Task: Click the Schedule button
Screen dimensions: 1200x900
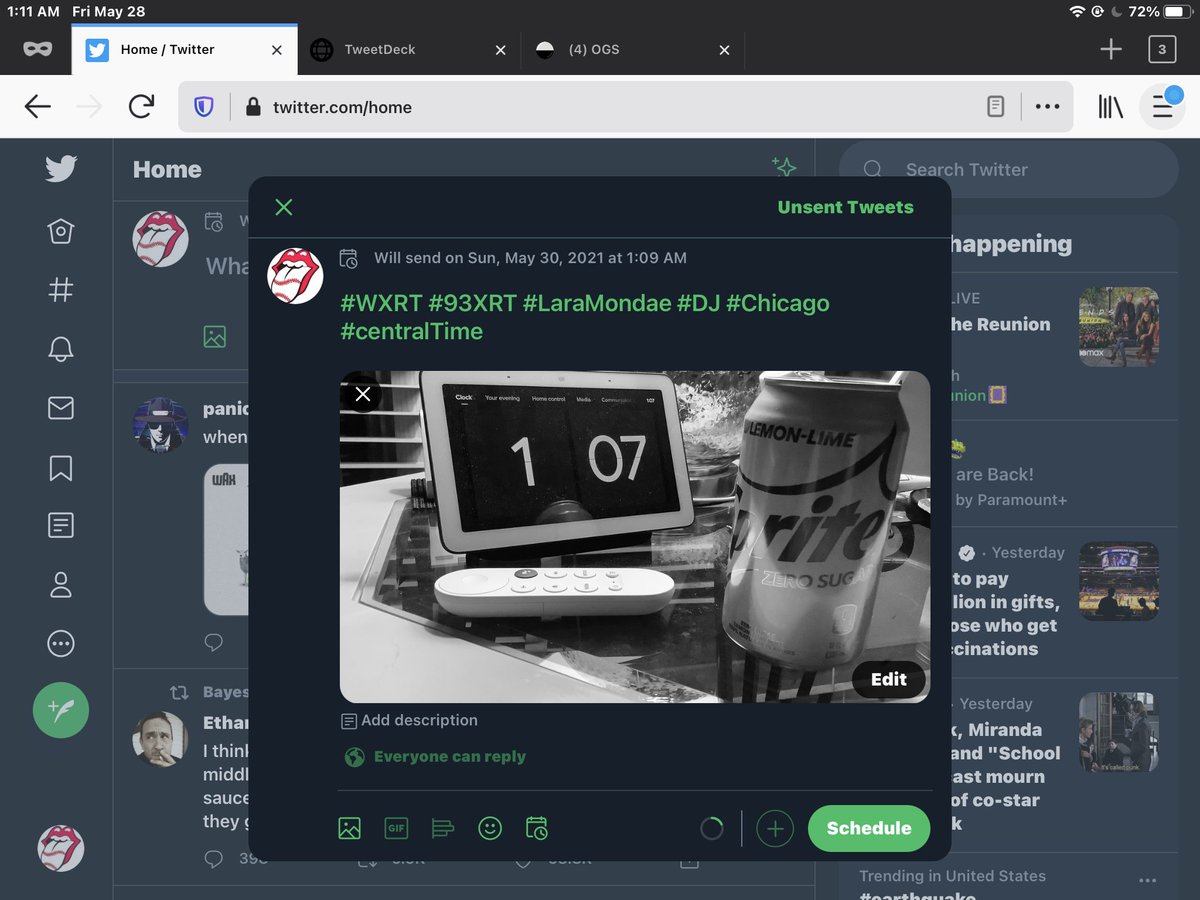Action: tap(869, 828)
